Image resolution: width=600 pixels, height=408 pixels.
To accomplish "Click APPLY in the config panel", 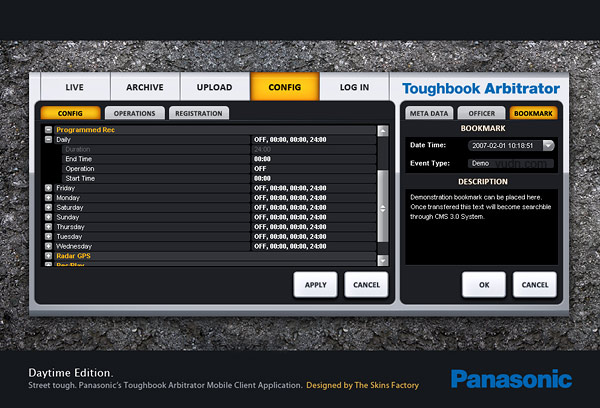I will [x=316, y=285].
